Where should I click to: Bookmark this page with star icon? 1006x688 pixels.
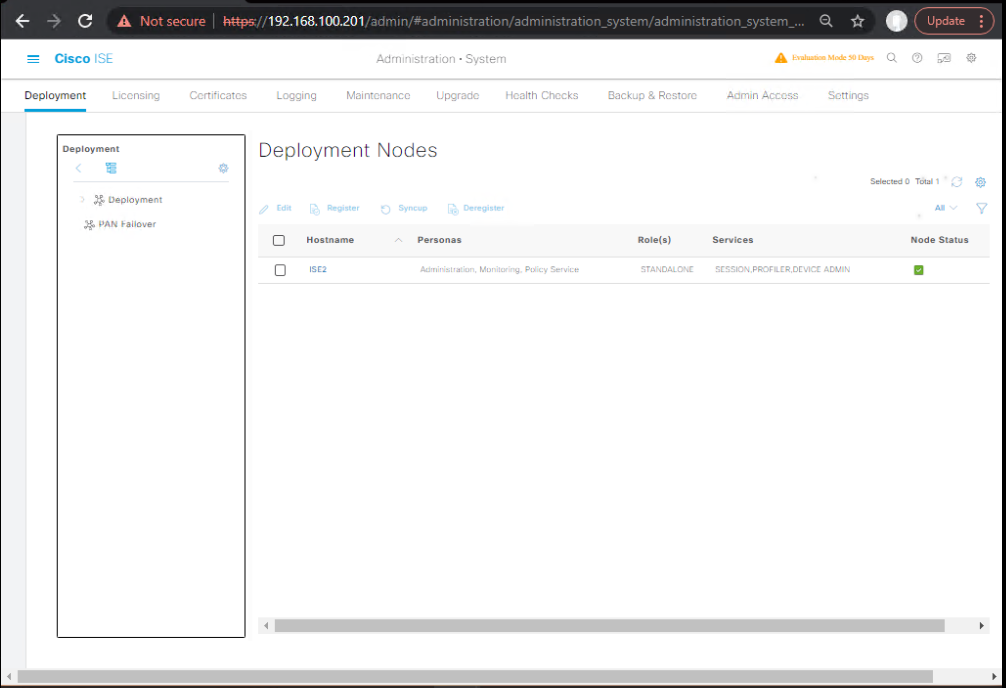(858, 21)
